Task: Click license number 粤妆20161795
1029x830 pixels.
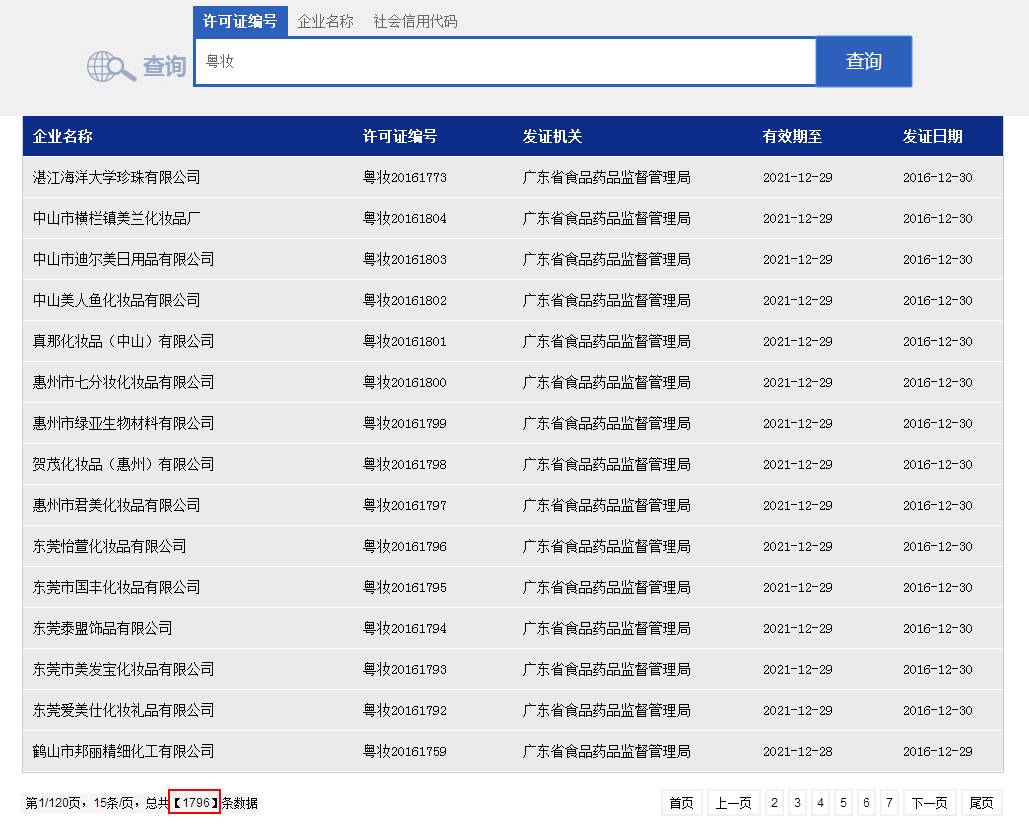Action: pos(405,587)
